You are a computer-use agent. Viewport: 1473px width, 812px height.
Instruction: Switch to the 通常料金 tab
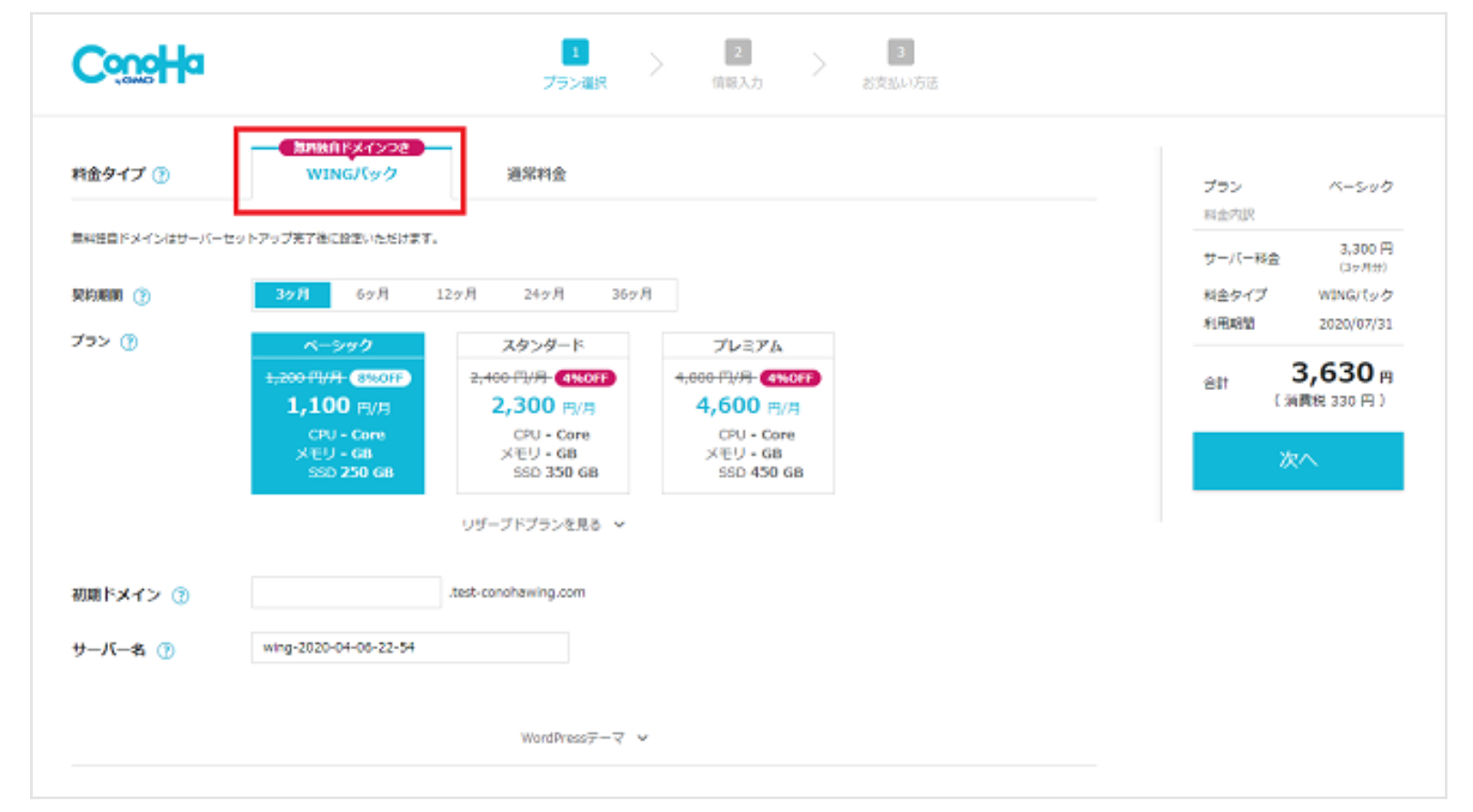(536, 174)
